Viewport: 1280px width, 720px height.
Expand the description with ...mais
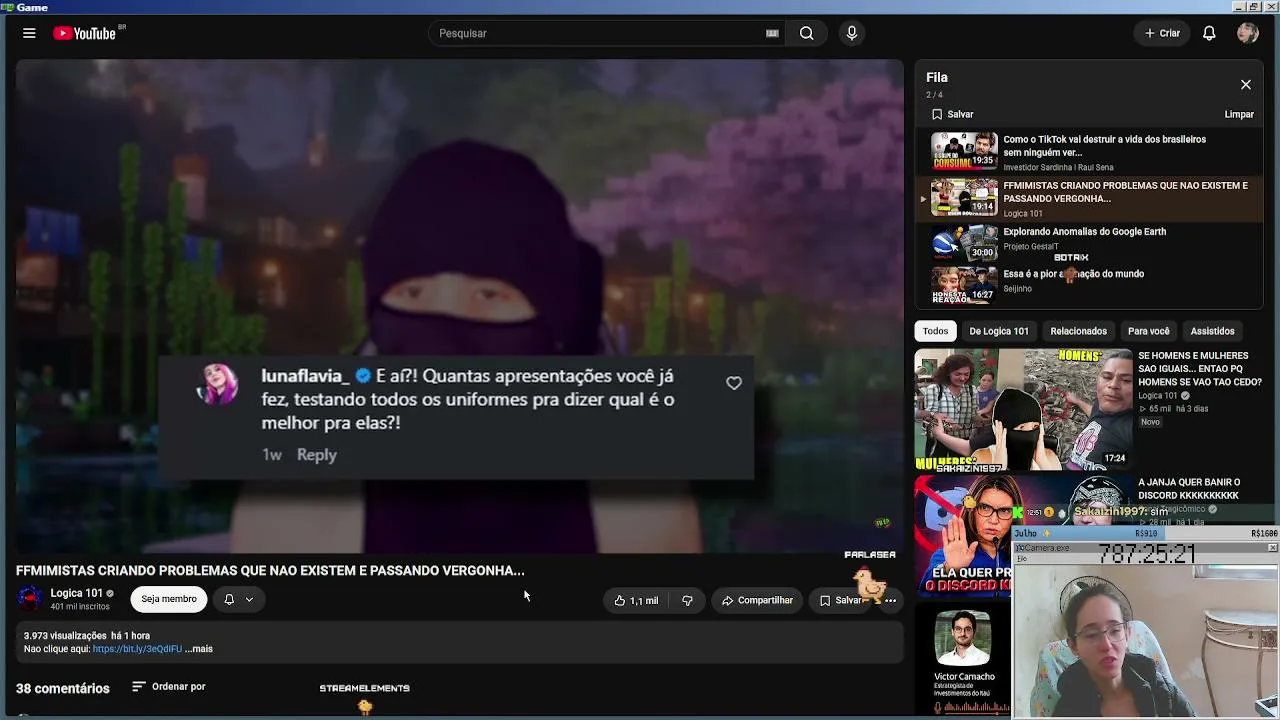(x=199, y=649)
